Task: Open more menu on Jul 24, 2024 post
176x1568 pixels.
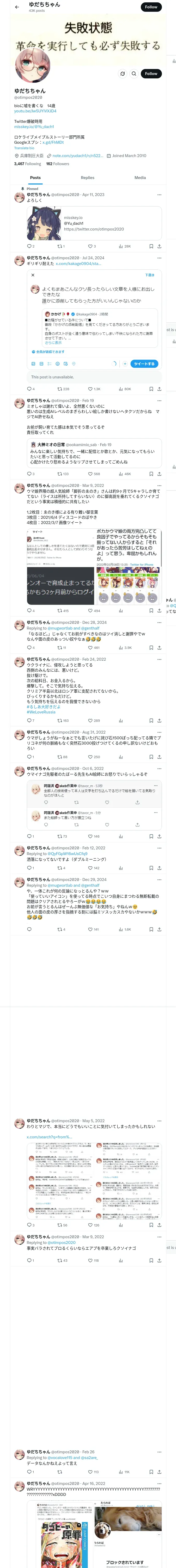Action: [x=160, y=258]
